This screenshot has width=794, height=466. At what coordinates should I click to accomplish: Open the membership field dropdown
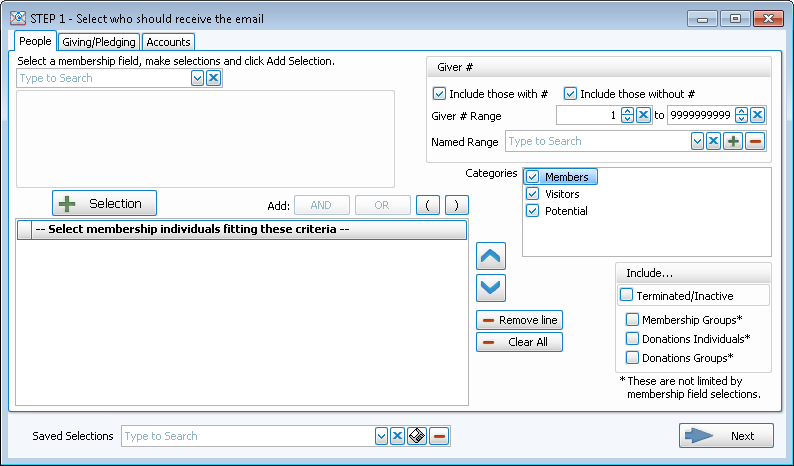pos(197,78)
